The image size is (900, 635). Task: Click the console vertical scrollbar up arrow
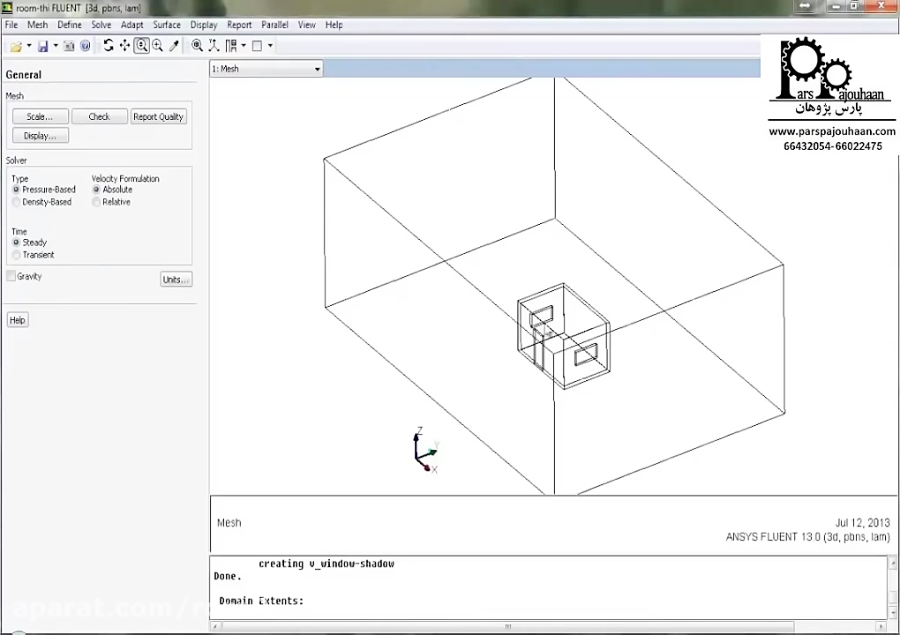893,563
